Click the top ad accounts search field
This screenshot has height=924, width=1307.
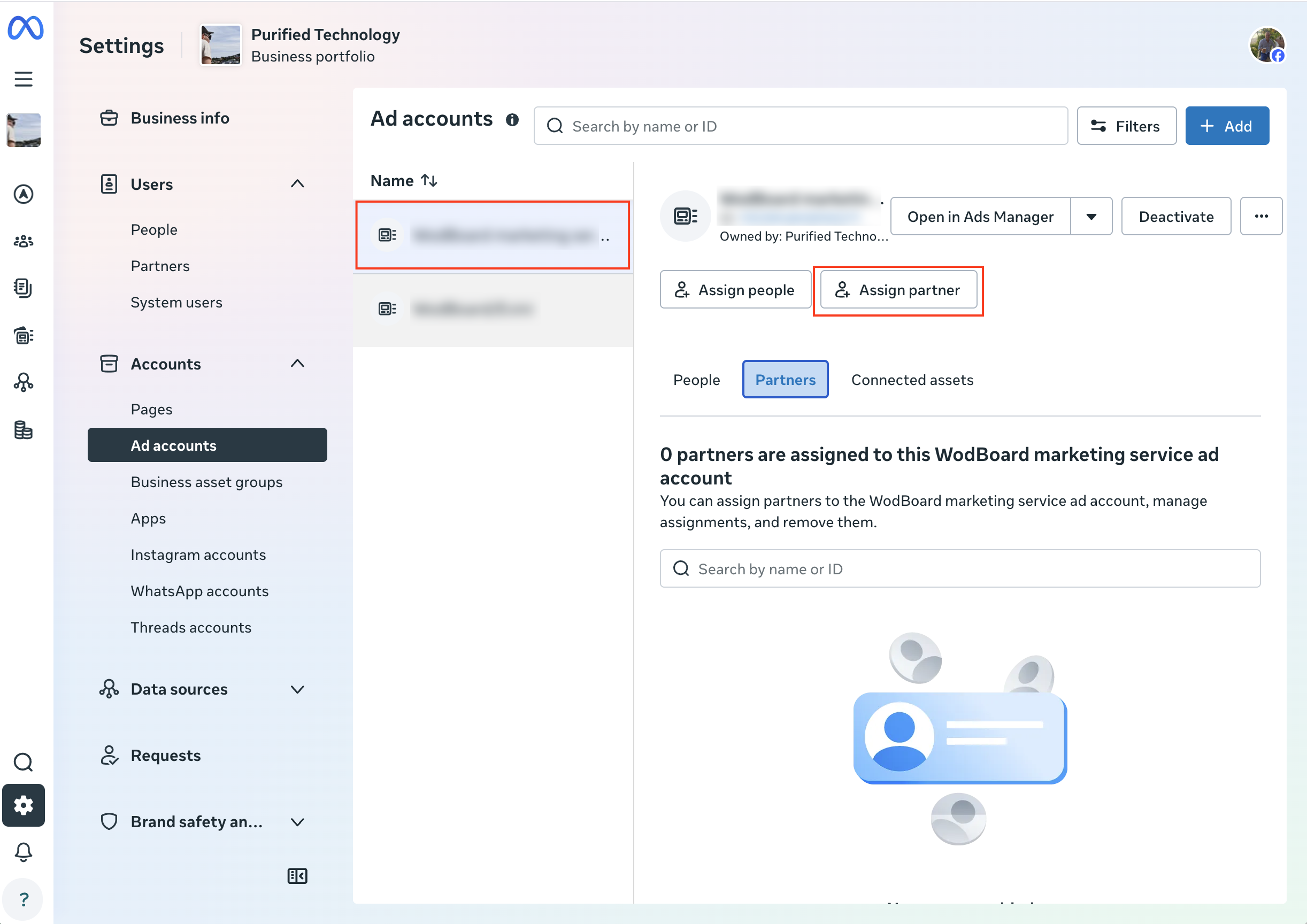click(x=801, y=126)
